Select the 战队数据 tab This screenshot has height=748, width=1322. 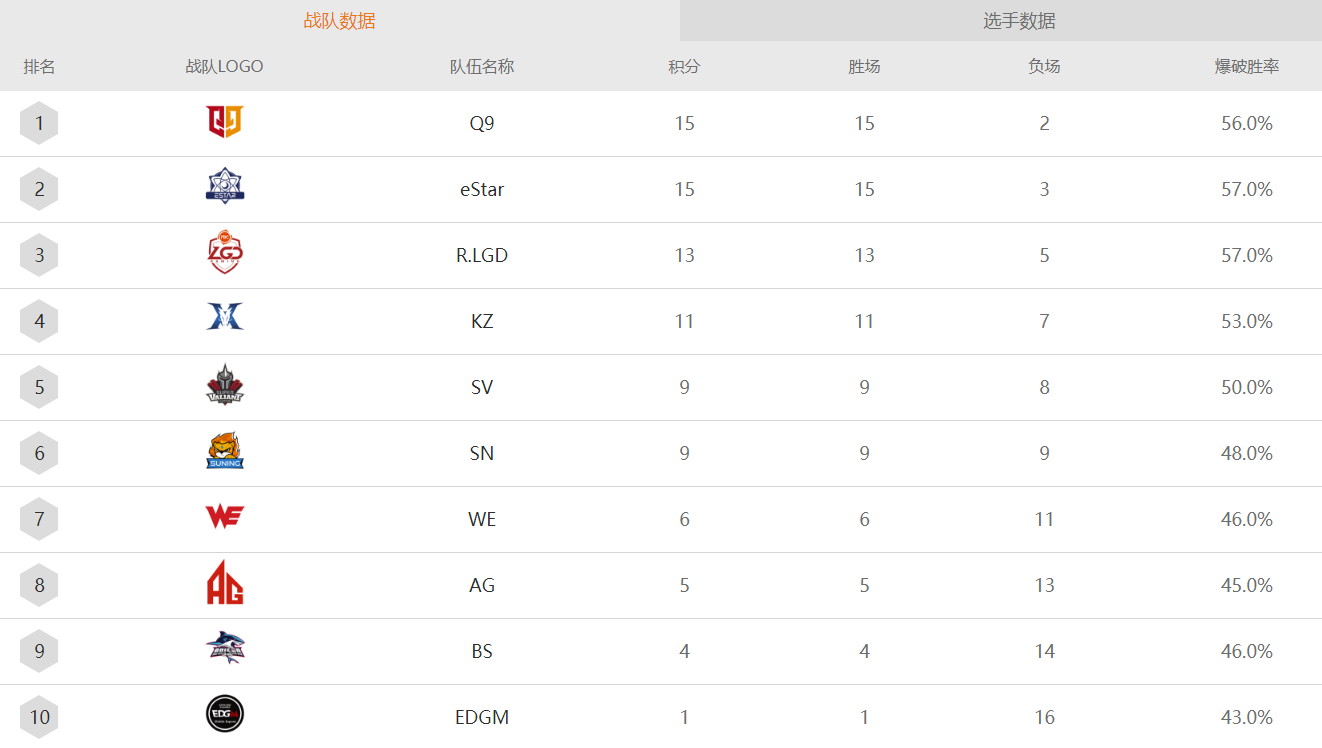pyautogui.click(x=340, y=21)
